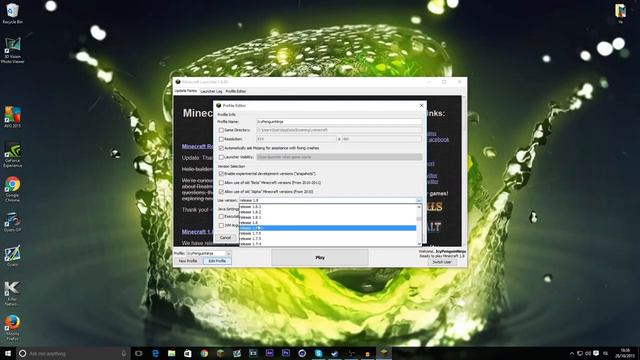Toggle the Resolution checkbox
The height and width of the screenshot is (360, 640).
pyautogui.click(x=221, y=139)
